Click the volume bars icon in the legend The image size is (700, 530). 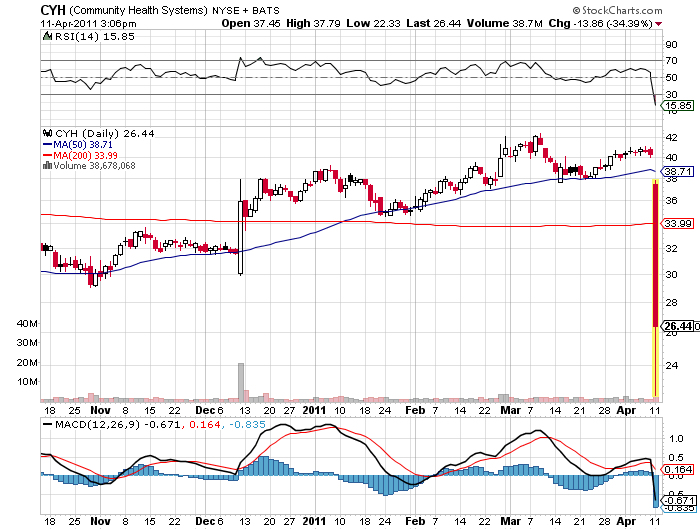tap(47, 166)
